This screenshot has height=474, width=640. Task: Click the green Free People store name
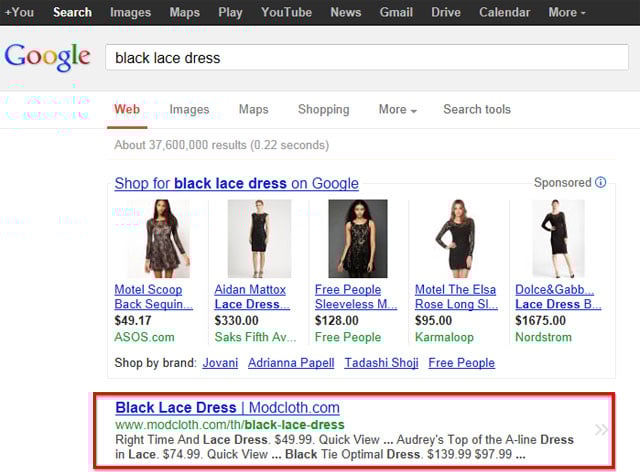click(348, 337)
